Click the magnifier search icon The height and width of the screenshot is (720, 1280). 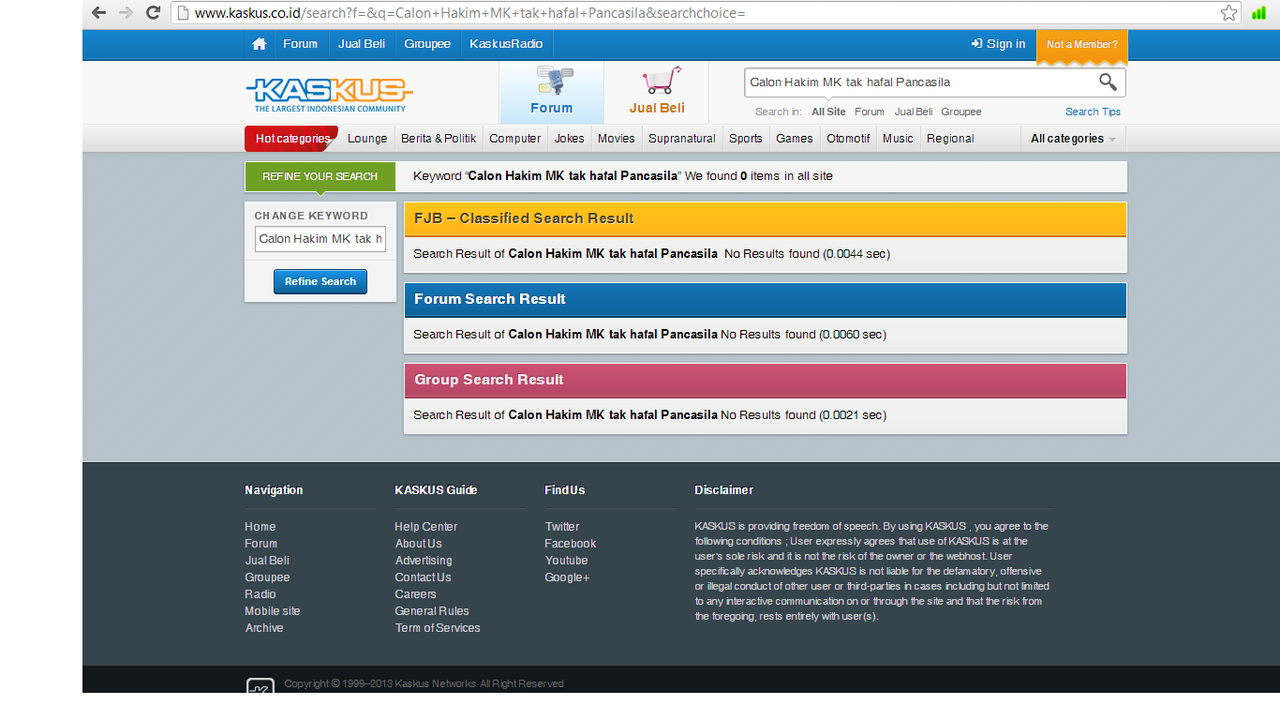tap(1108, 82)
